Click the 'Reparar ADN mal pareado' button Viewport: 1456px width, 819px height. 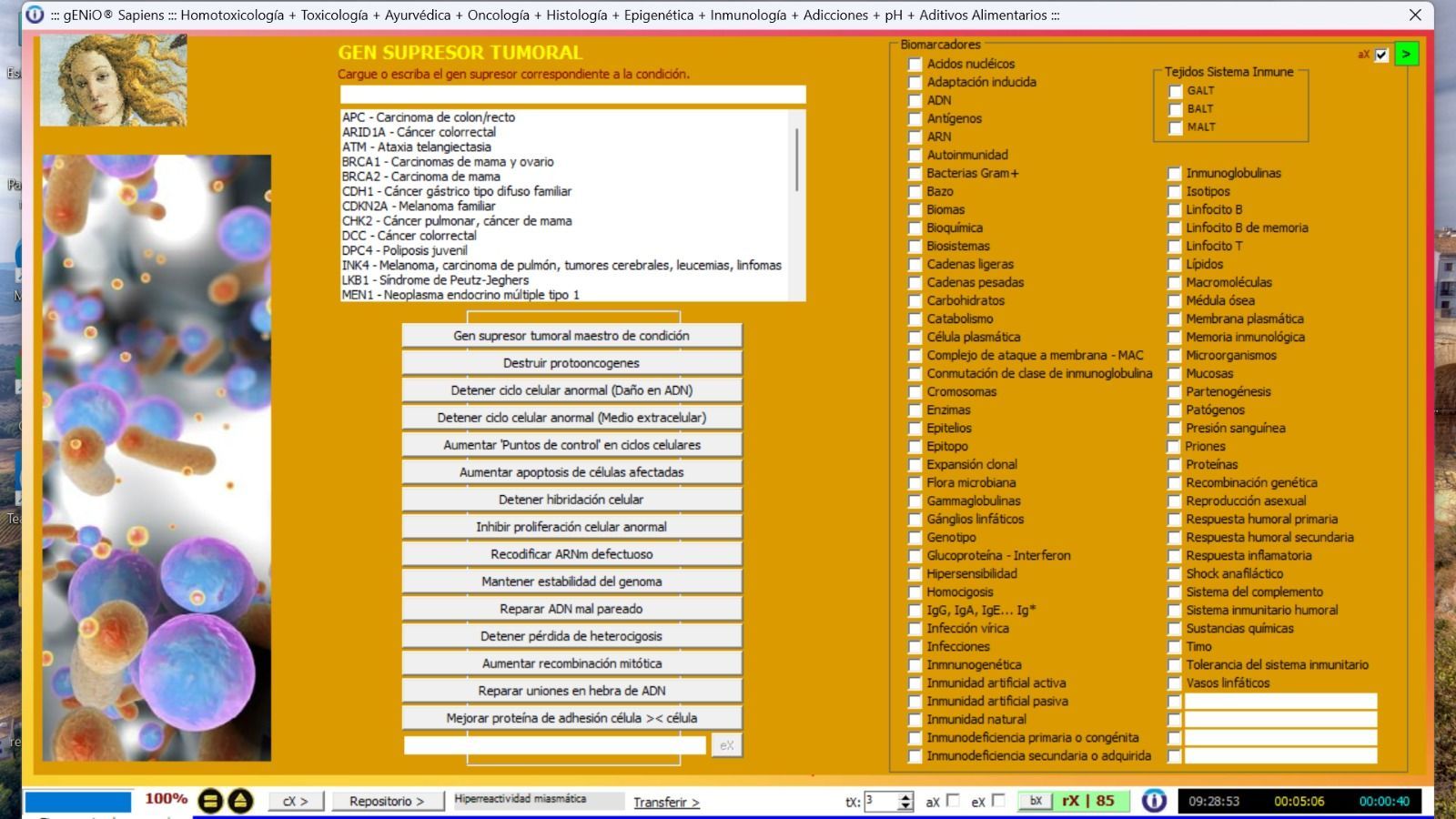[571, 609]
